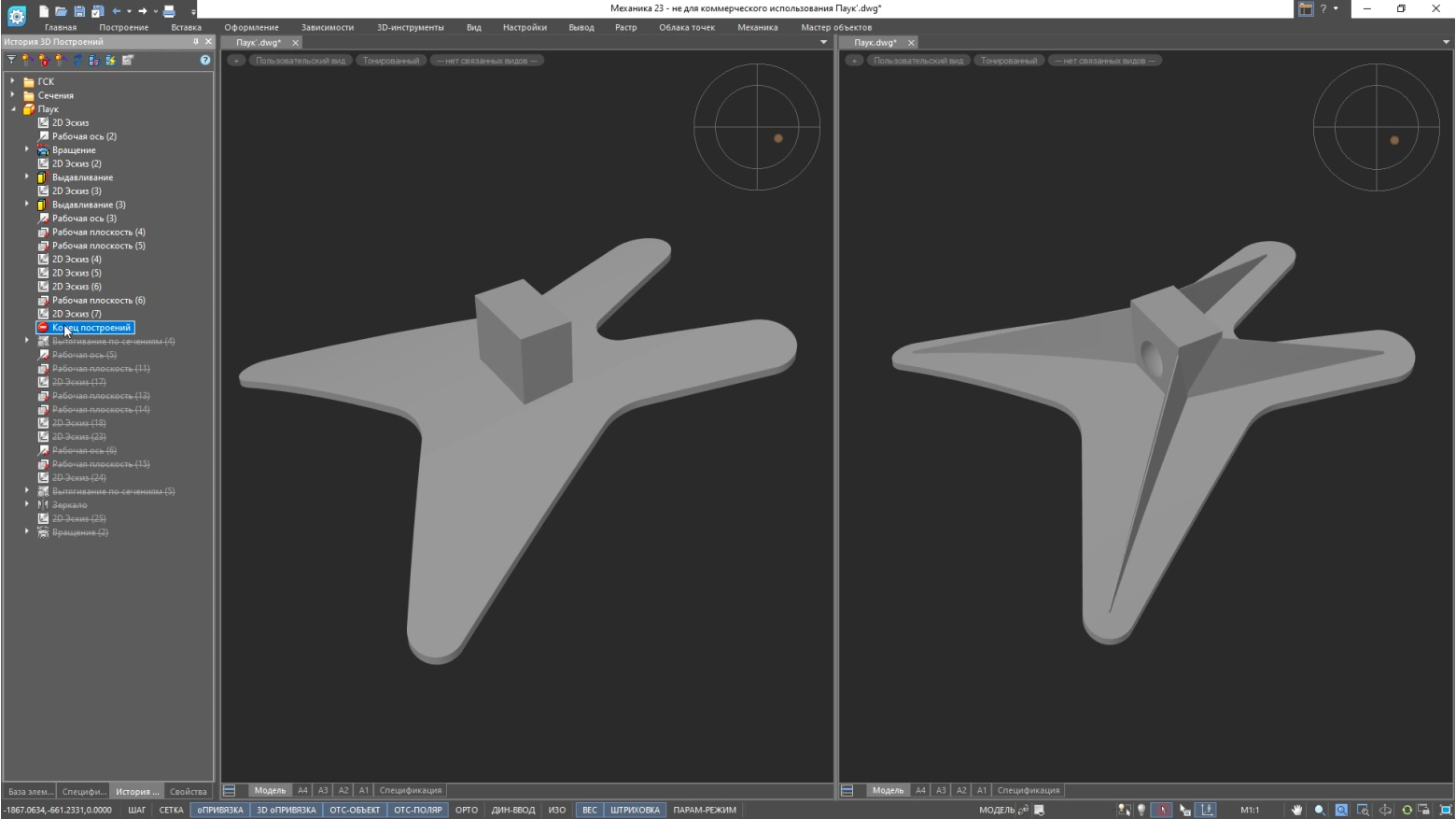Image resolution: width=1456 pixels, height=819 pixels.
Task: Open the undo history dropdown arrow
Action: click(129, 11)
